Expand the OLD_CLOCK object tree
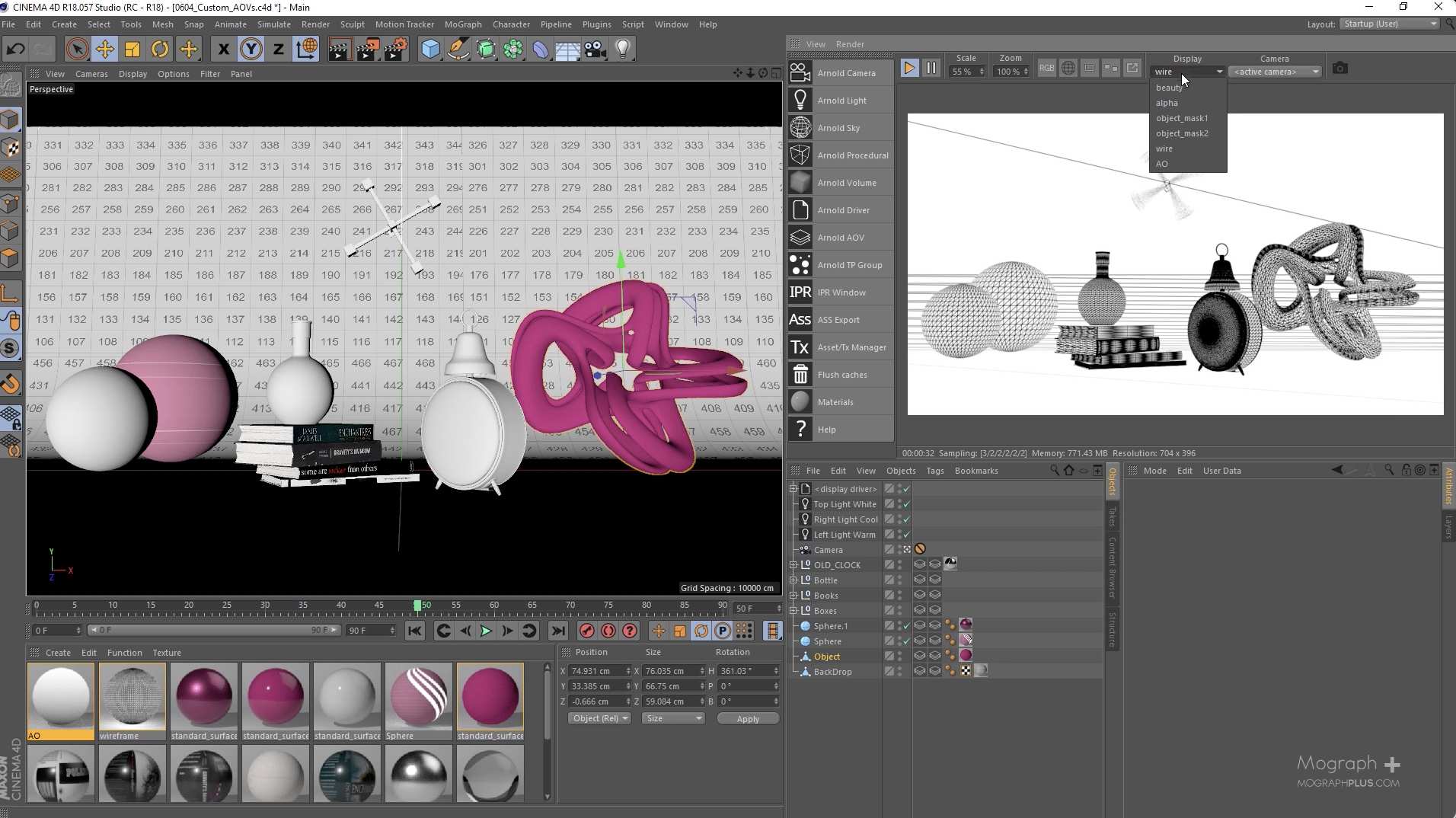Viewport: 1456px width, 818px height. tap(793, 565)
